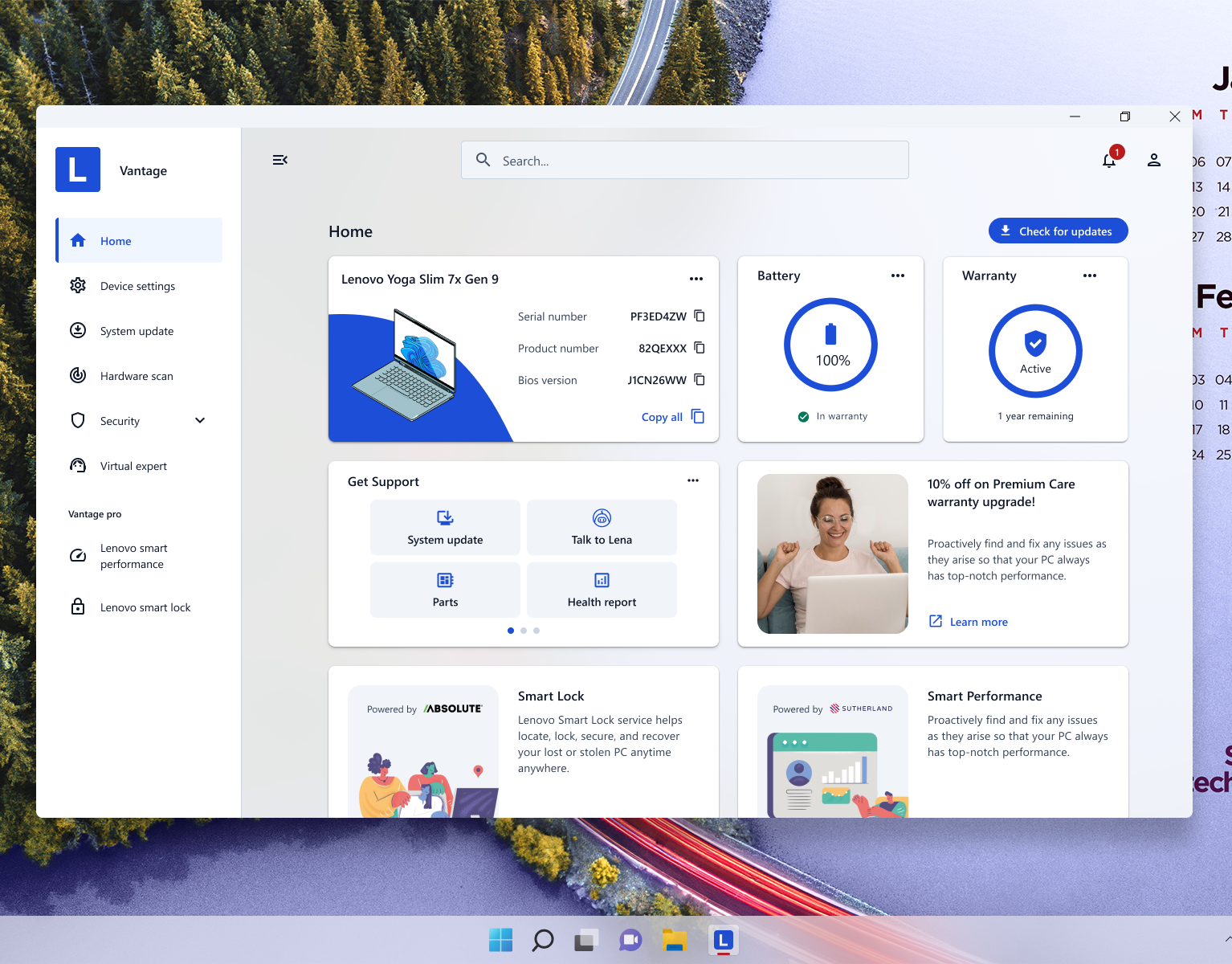Expand the Security section chevron
This screenshot has width=1232, height=964.
click(x=200, y=420)
